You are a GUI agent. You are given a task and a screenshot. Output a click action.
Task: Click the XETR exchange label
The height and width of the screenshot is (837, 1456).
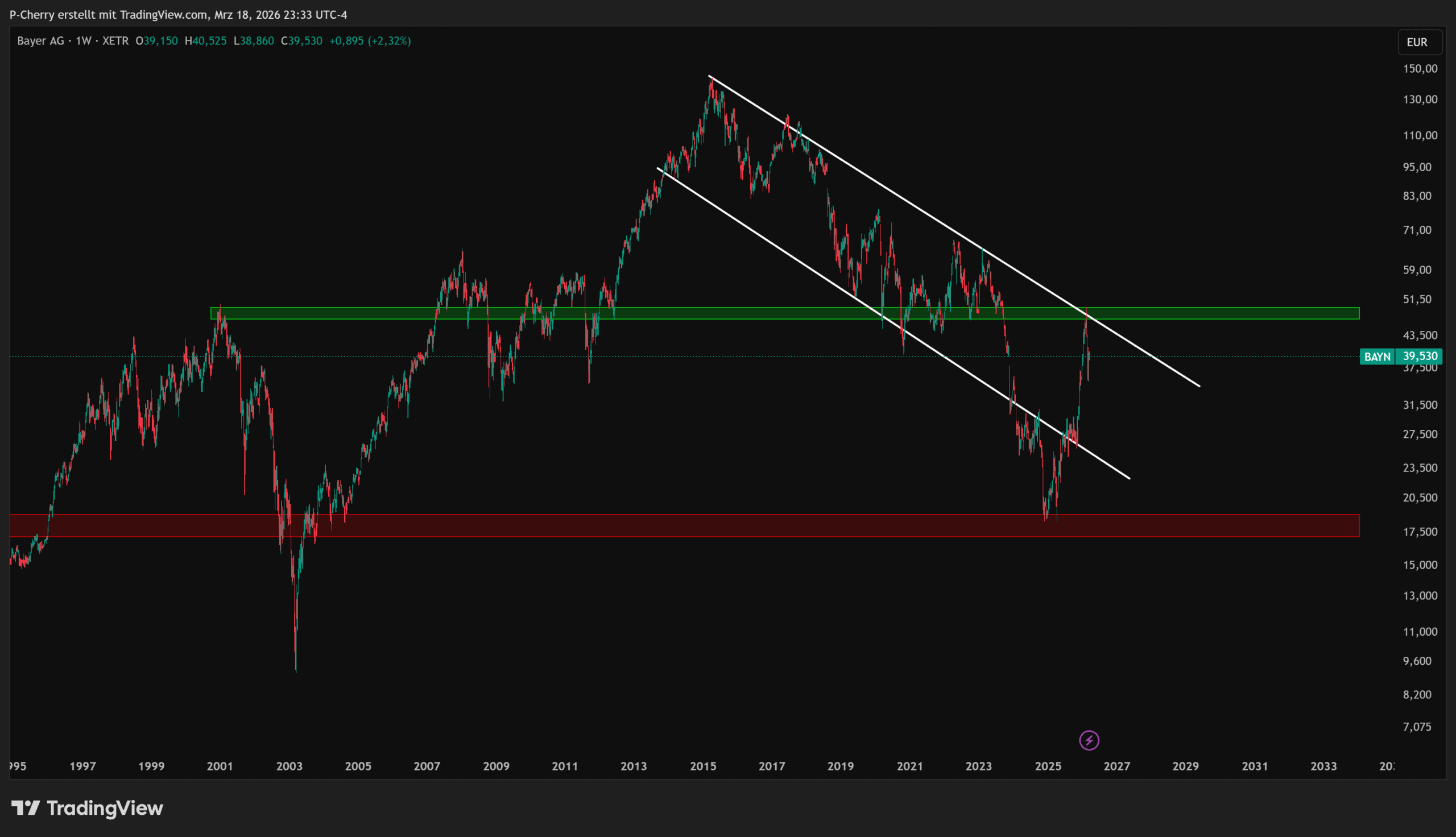click(x=115, y=41)
